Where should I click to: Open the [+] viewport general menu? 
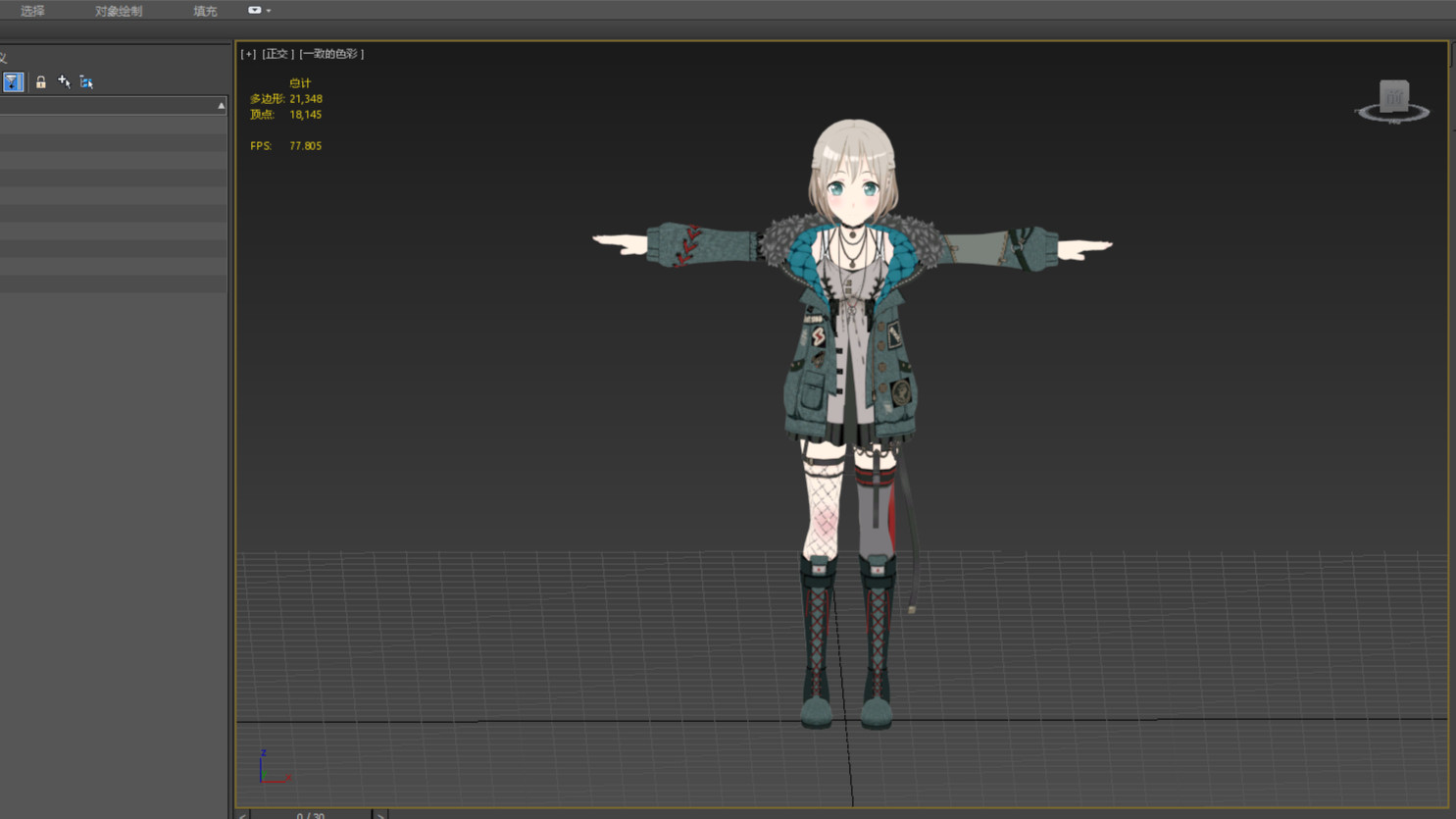(248, 54)
